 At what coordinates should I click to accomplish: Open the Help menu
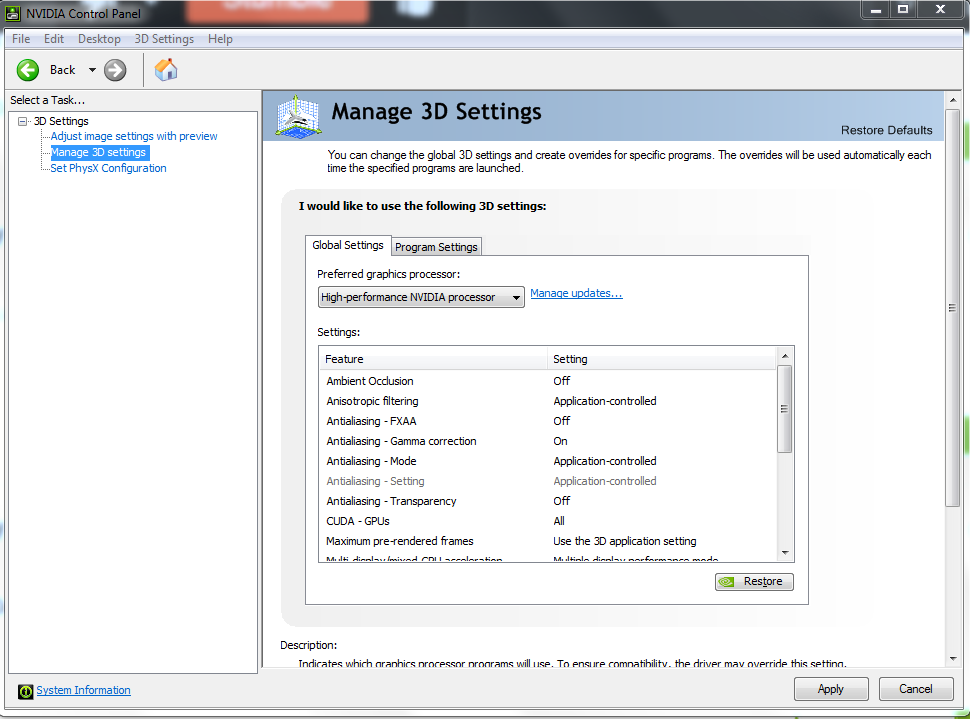[x=220, y=39]
